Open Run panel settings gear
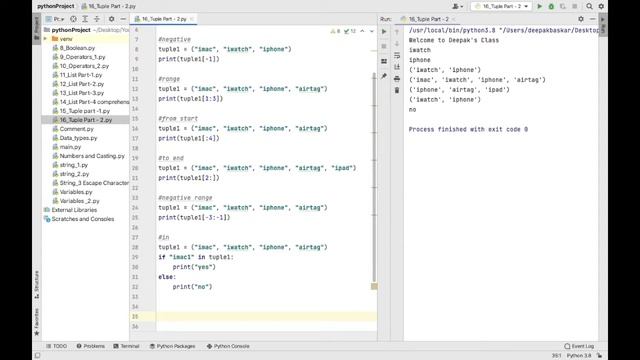 581,19
